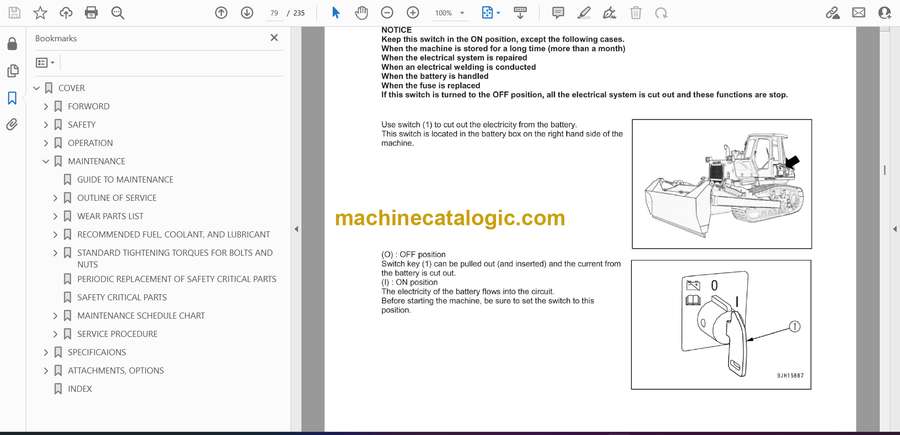Click the delete trash icon
900x435 pixels.
[x=636, y=13]
